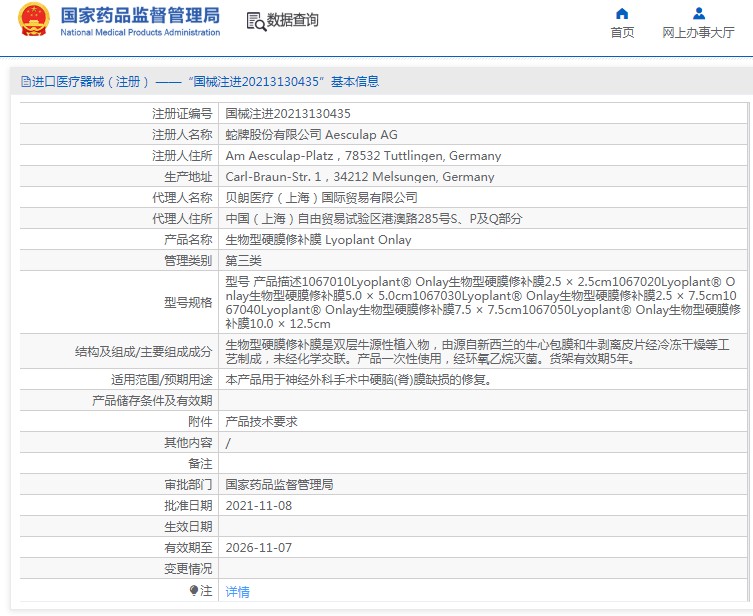The width and height of the screenshot is (753, 616).
Task: Click the 结构及组成/主要组成成分 label
Action: [144, 352]
